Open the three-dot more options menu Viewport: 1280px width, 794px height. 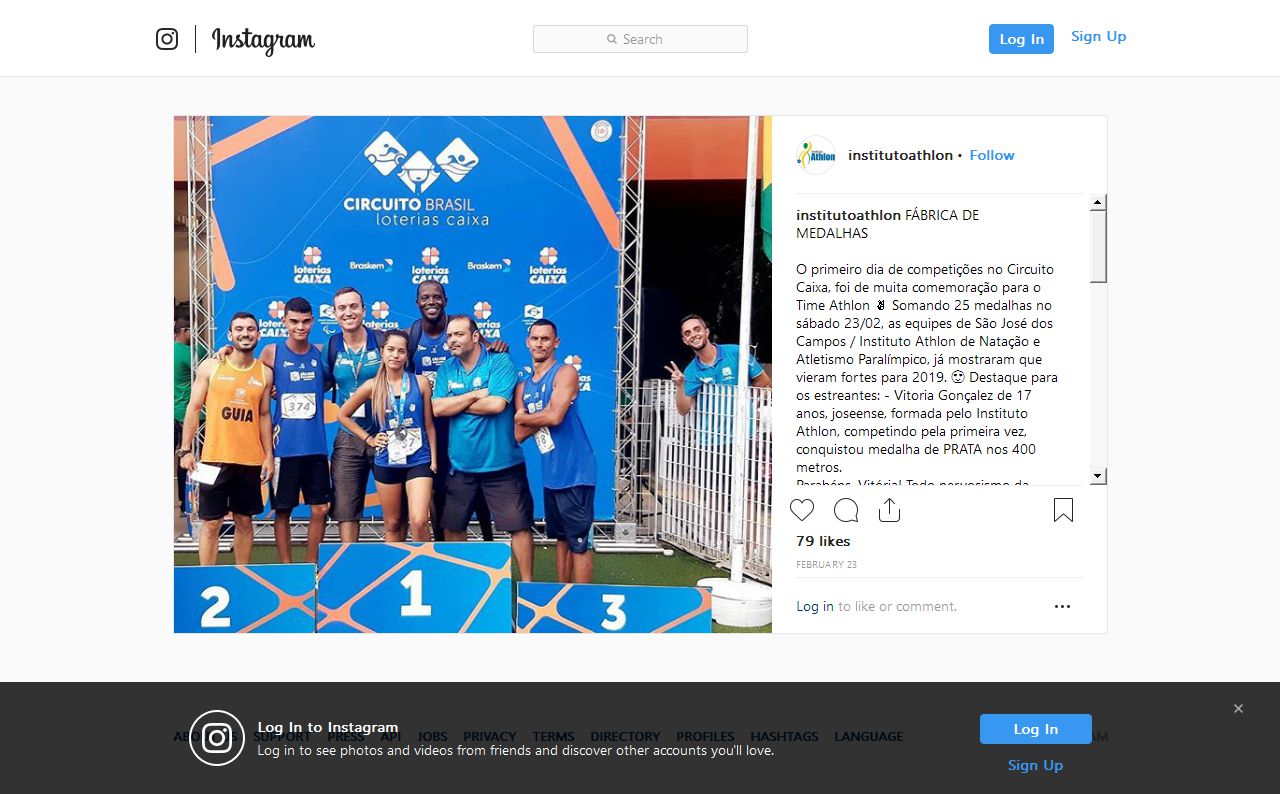tap(1062, 606)
